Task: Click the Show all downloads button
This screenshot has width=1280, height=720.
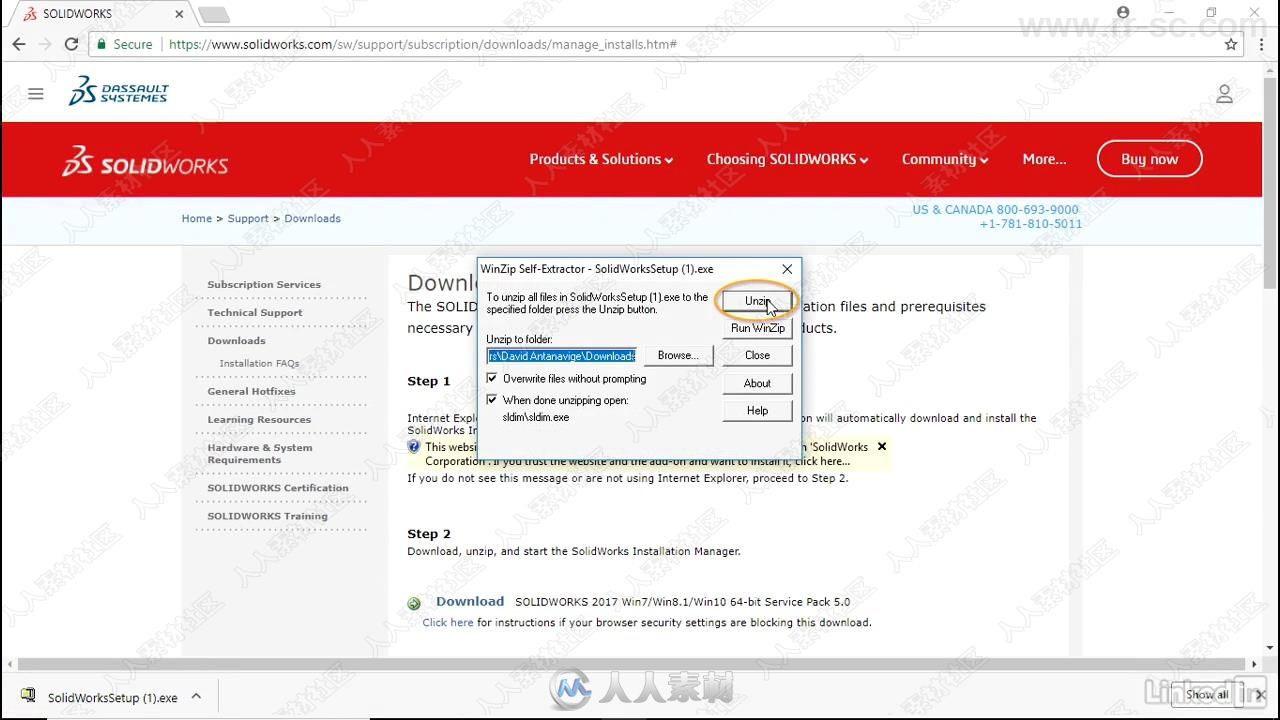Action: coord(1208,695)
